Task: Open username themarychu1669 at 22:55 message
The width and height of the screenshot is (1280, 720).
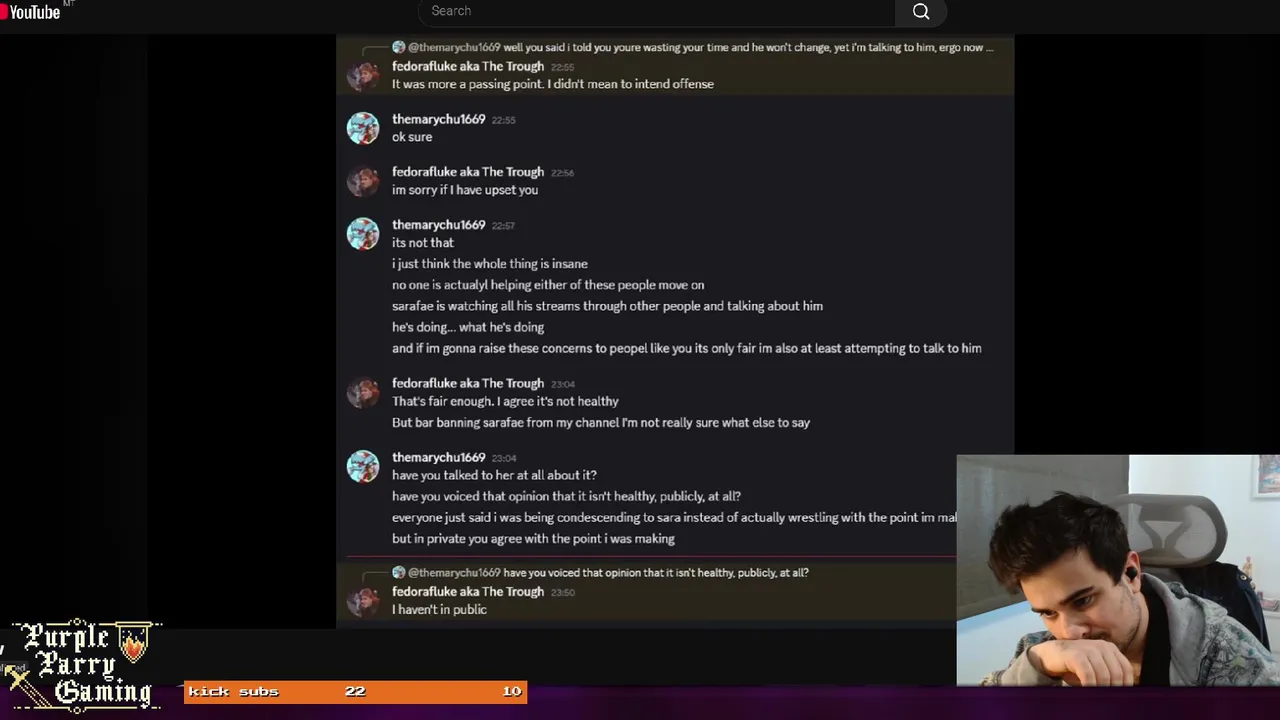Action: [438, 119]
